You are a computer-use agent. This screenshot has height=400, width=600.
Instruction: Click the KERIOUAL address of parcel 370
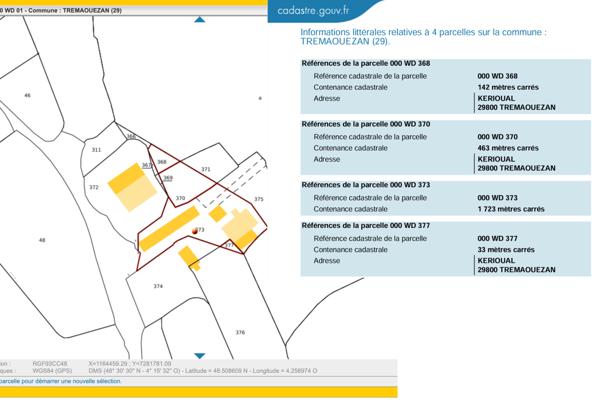click(x=516, y=164)
